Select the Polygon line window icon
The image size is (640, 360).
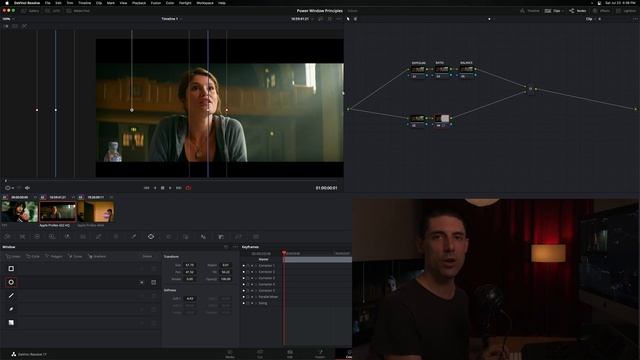[x=11, y=296]
